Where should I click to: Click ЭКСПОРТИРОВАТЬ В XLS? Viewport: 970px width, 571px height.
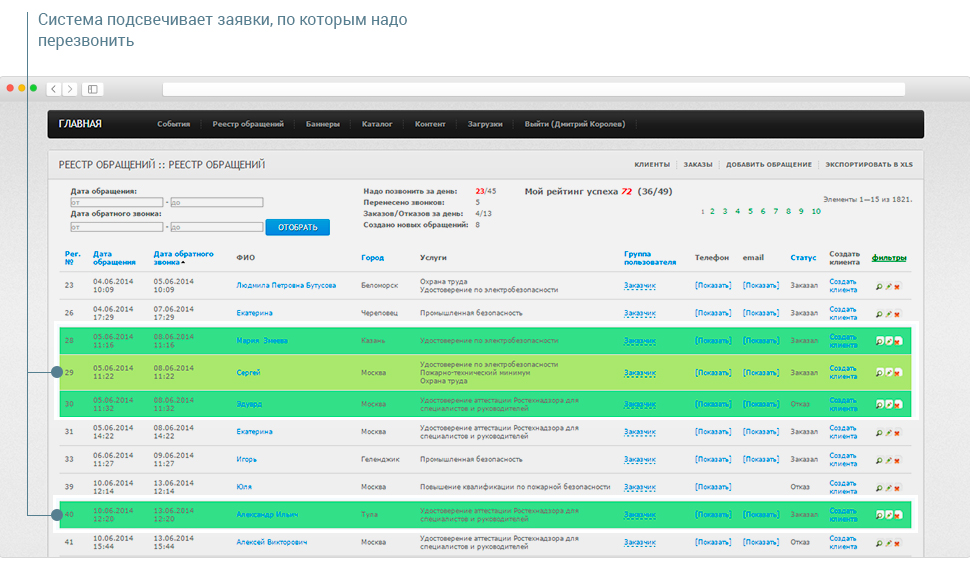pyautogui.click(x=869, y=165)
